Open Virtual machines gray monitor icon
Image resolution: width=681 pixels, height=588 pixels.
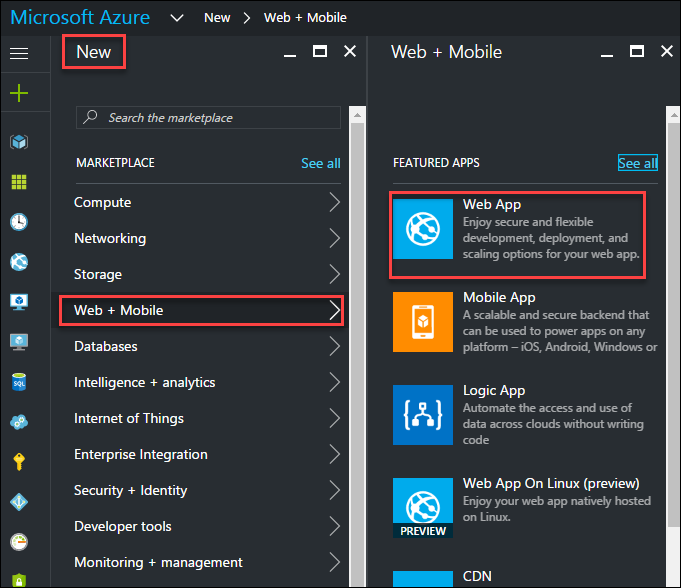19,342
